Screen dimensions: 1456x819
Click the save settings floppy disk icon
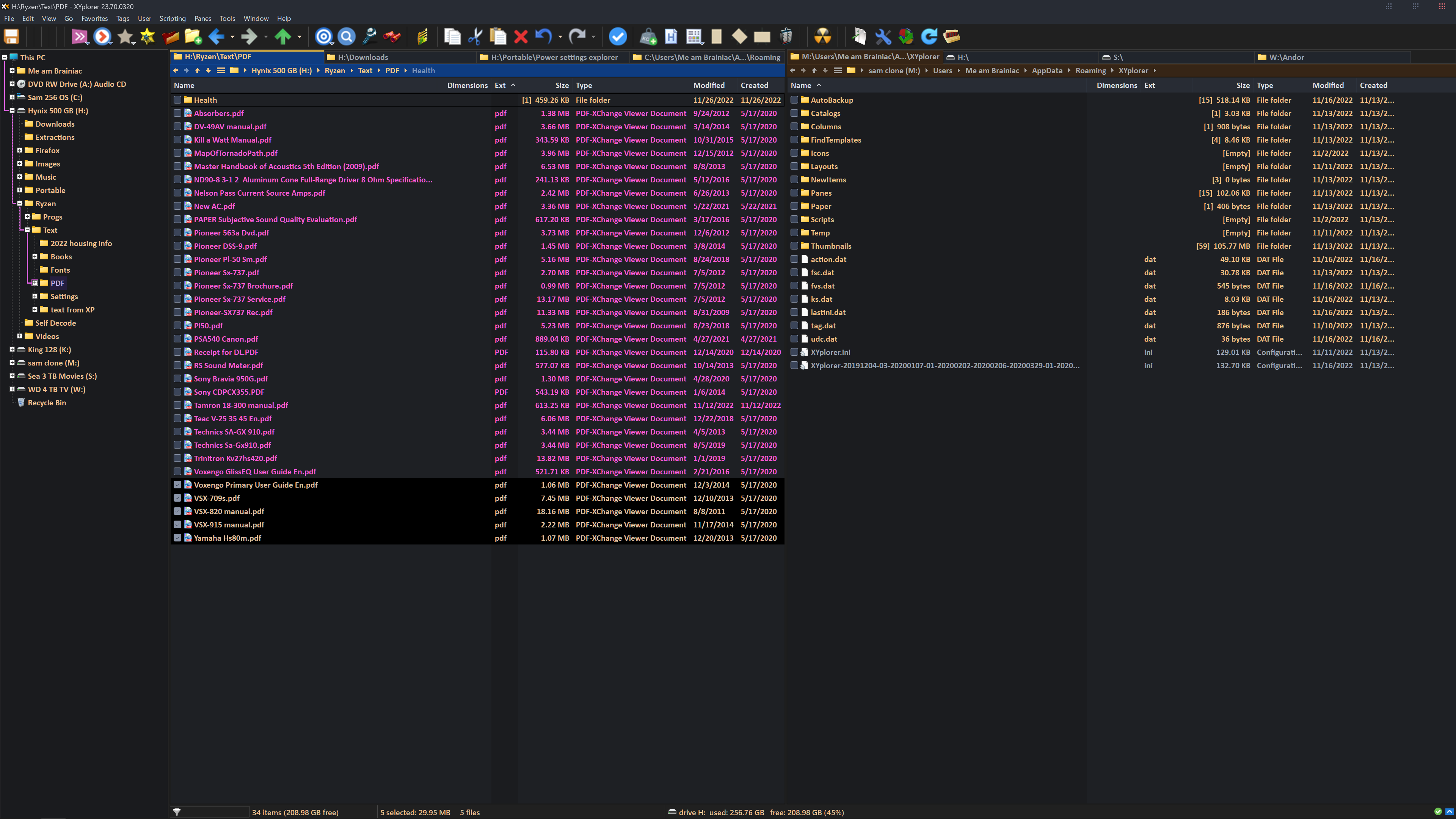(11, 37)
